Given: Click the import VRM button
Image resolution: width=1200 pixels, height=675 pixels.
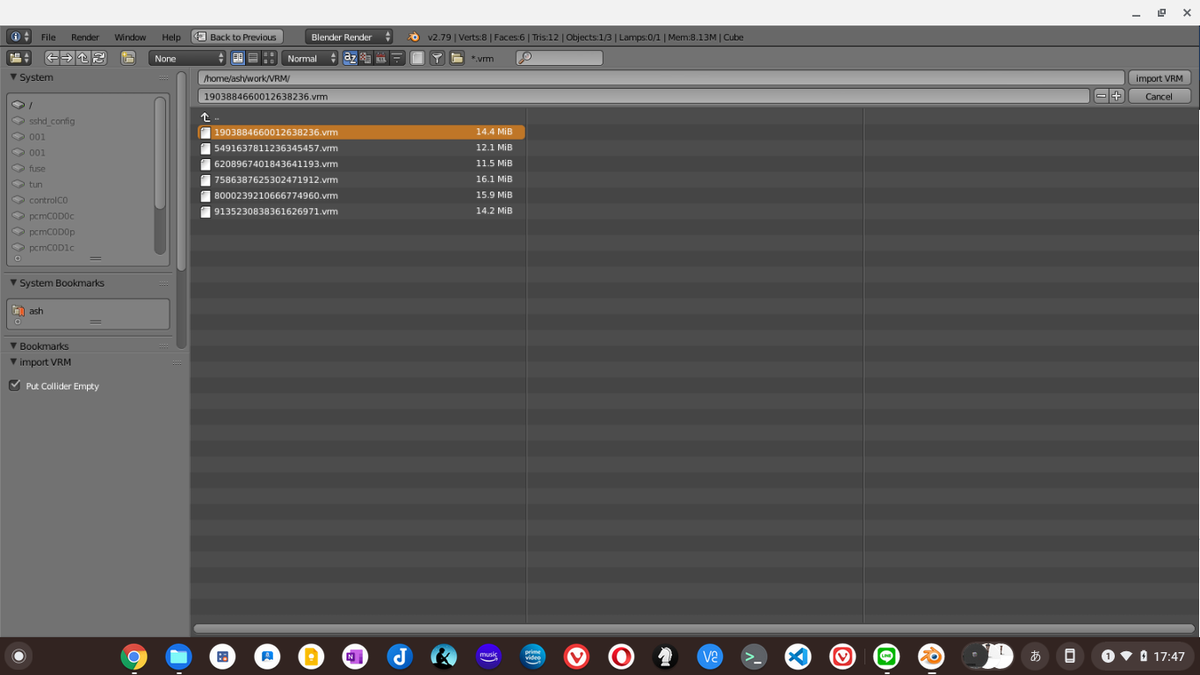Looking at the screenshot, I should click(1160, 78).
